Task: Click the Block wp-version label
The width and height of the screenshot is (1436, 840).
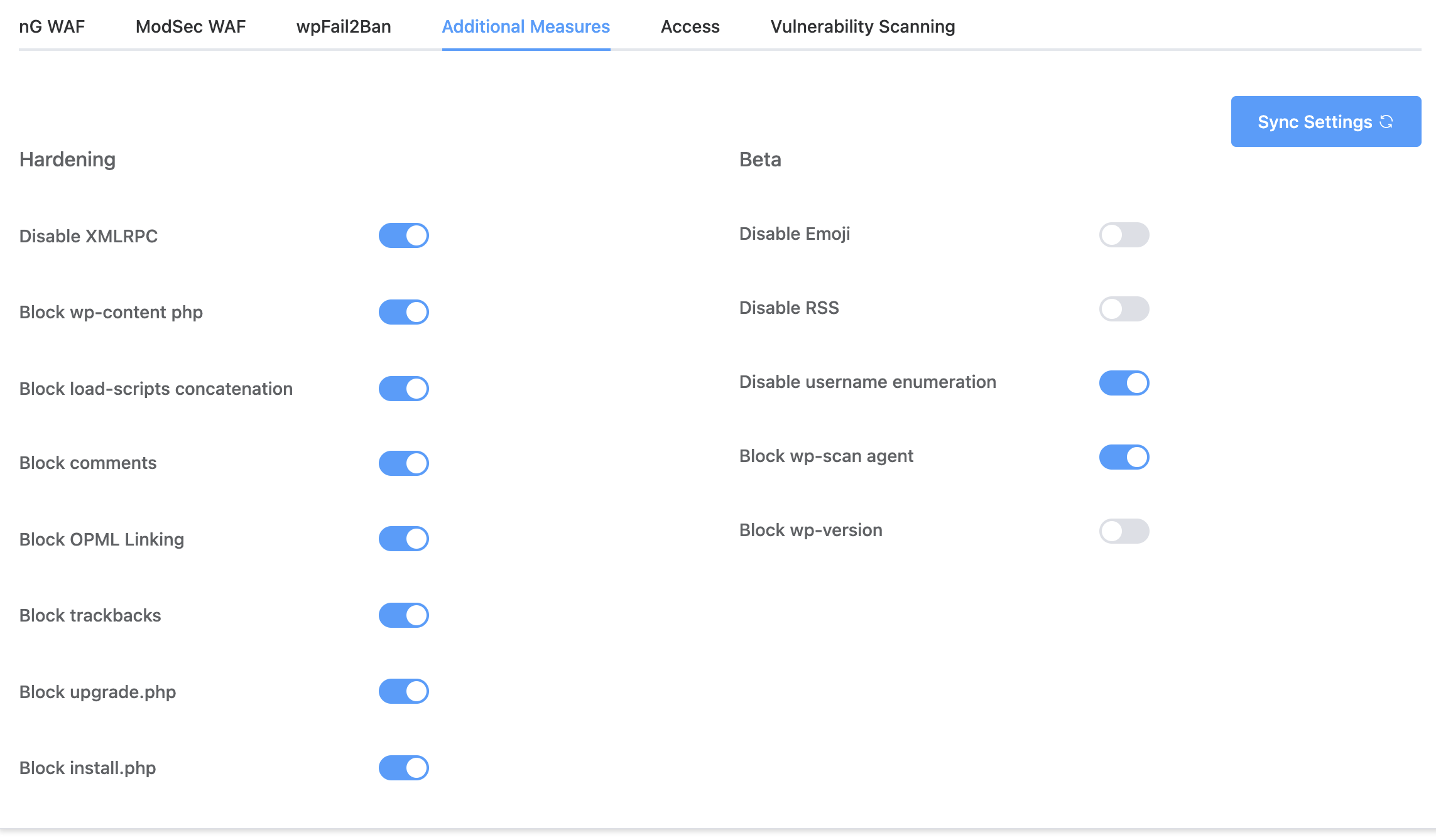Action: point(811,530)
